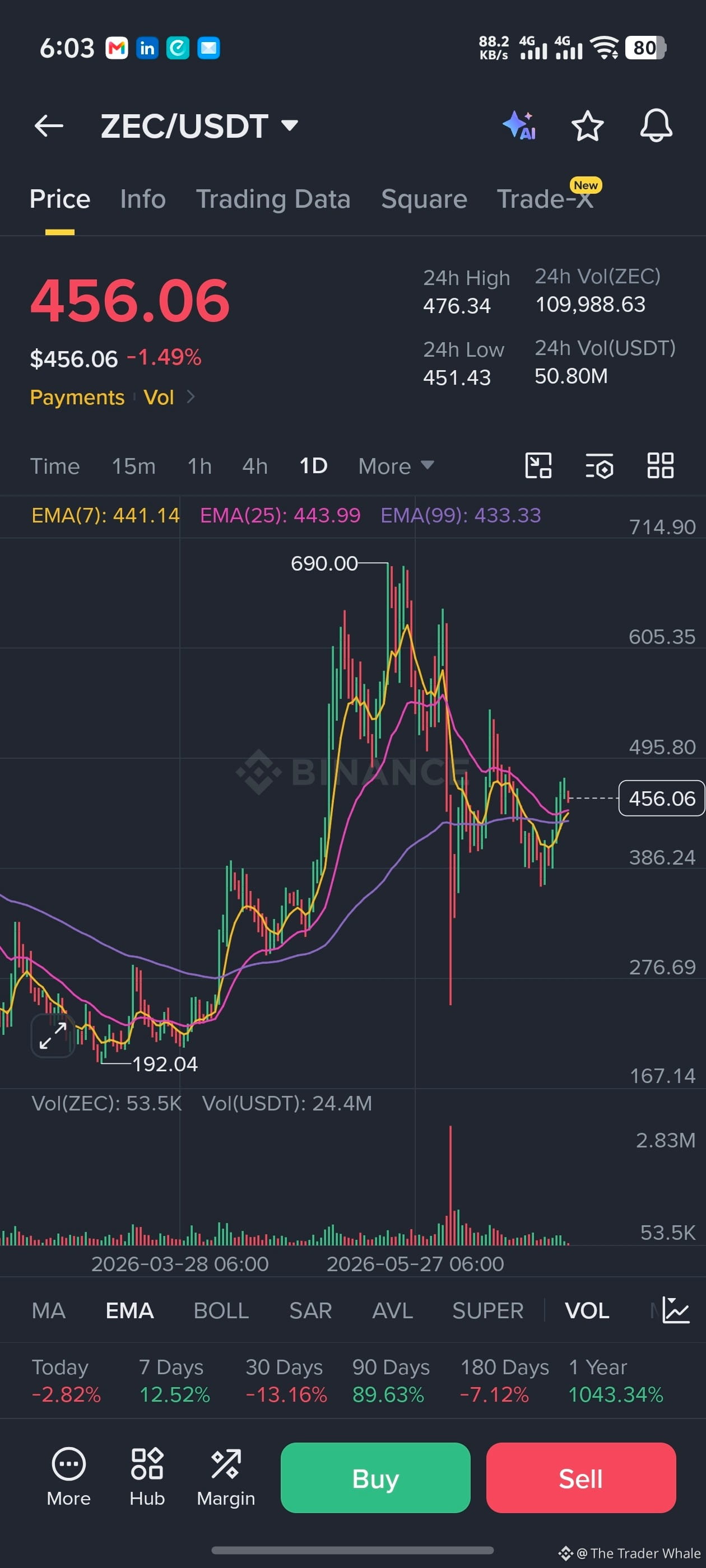Image resolution: width=706 pixels, height=1568 pixels.
Task: Select the 1D chart interval
Action: point(314,466)
